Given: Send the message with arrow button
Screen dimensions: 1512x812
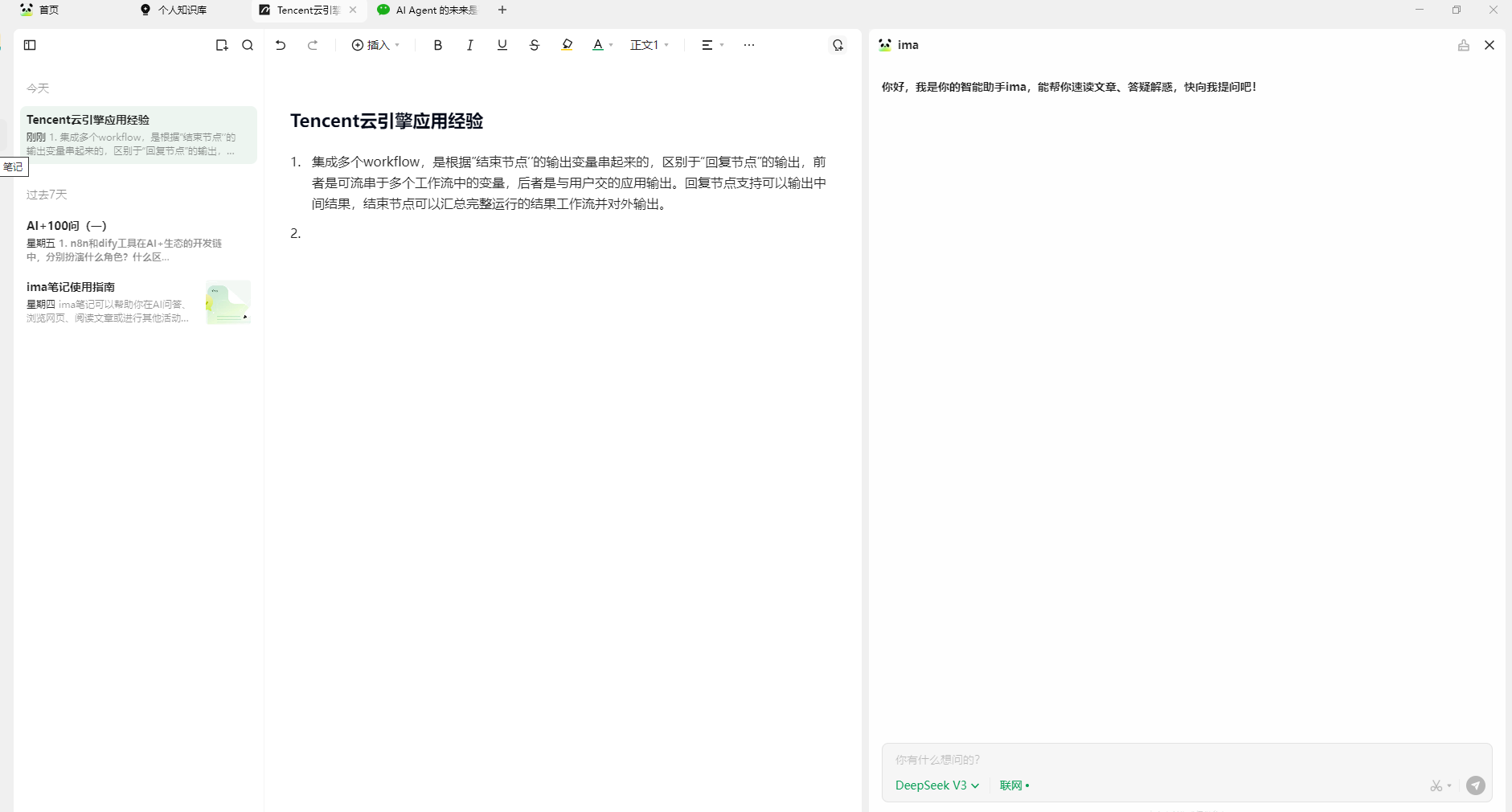Looking at the screenshot, I should (x=1476, y=785).
